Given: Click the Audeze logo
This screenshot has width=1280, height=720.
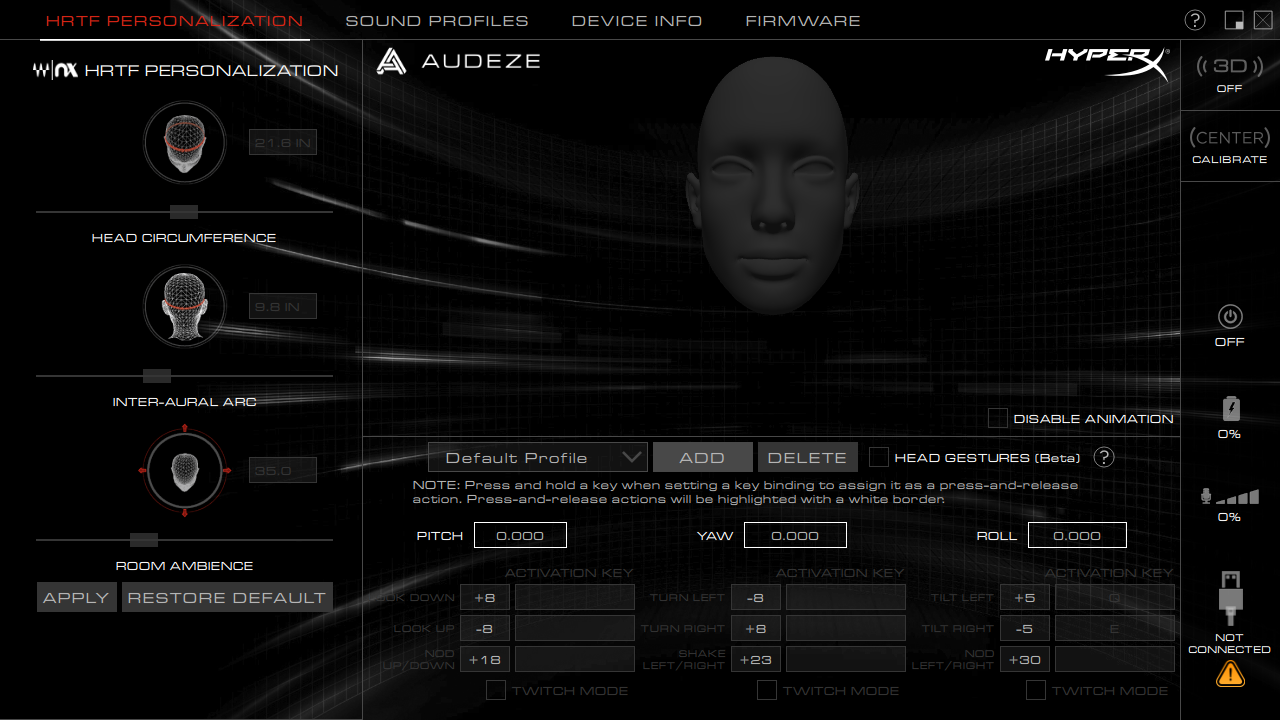Looking at the screenshot, I should tap(458, 61).
